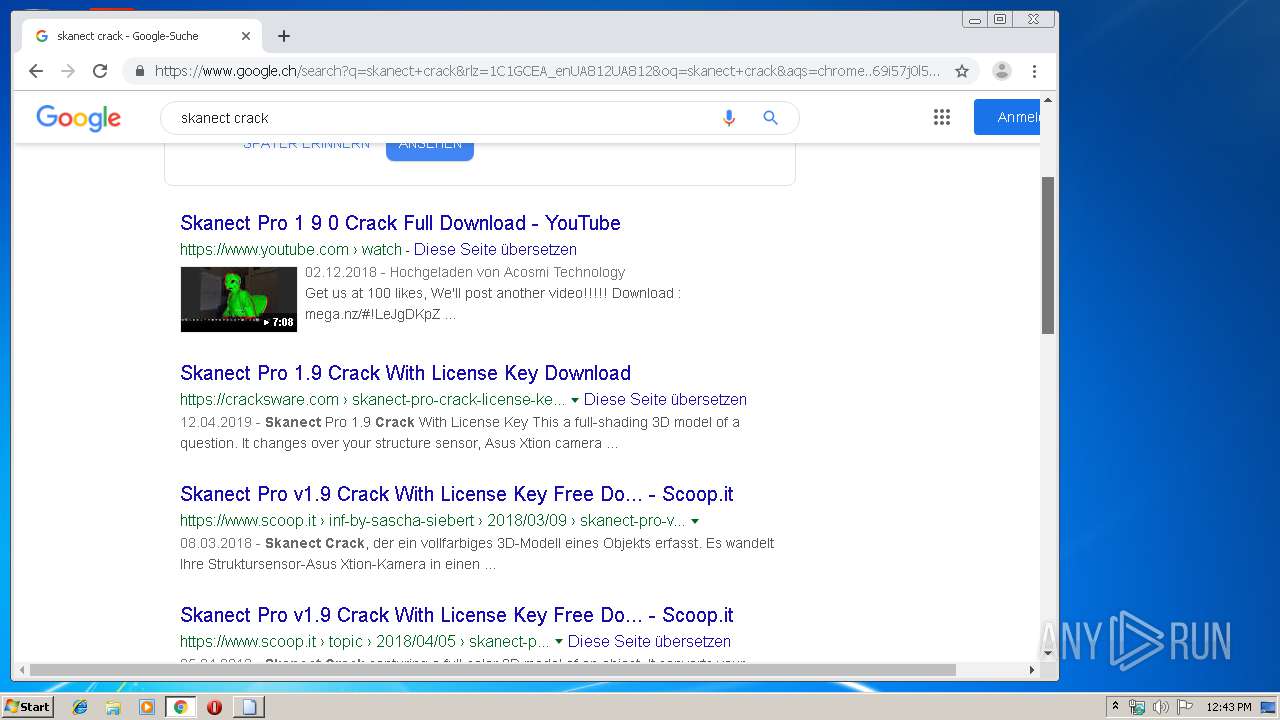
Task: Click the network tray icon
Action: coord(1137,707)
